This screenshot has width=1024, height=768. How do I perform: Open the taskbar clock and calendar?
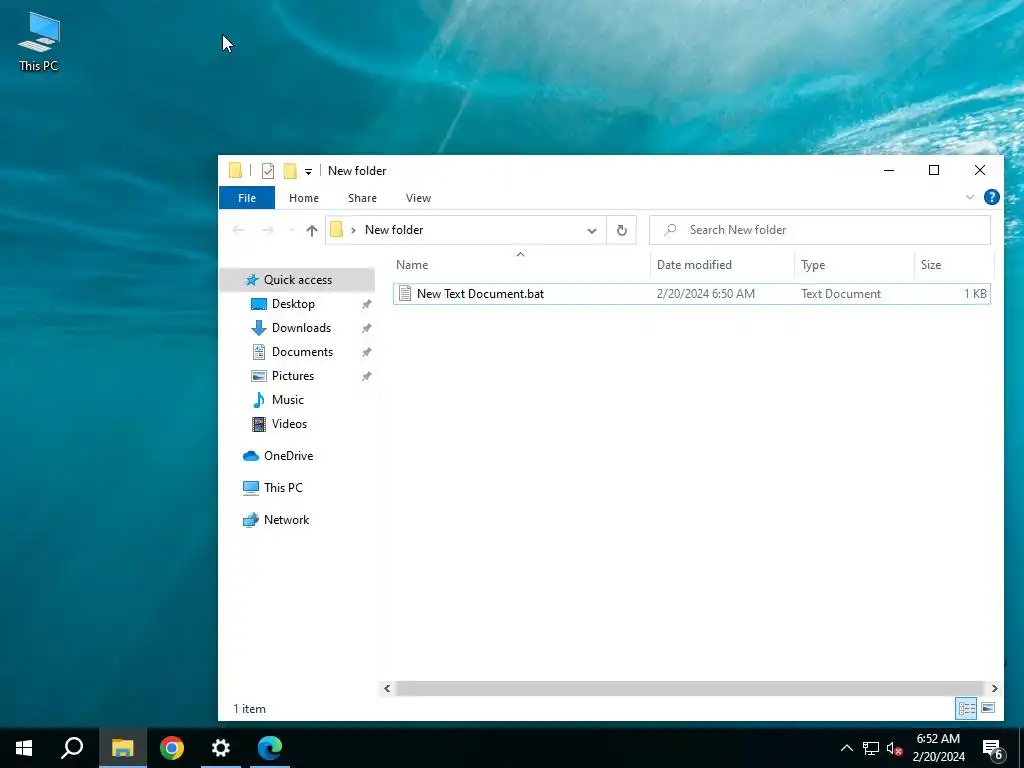[x=938, y=748]
